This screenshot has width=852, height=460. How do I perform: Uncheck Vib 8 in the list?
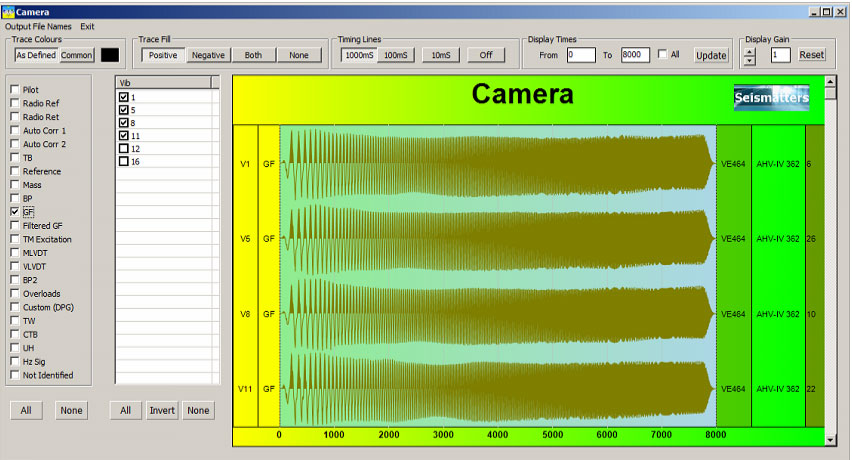123,123
